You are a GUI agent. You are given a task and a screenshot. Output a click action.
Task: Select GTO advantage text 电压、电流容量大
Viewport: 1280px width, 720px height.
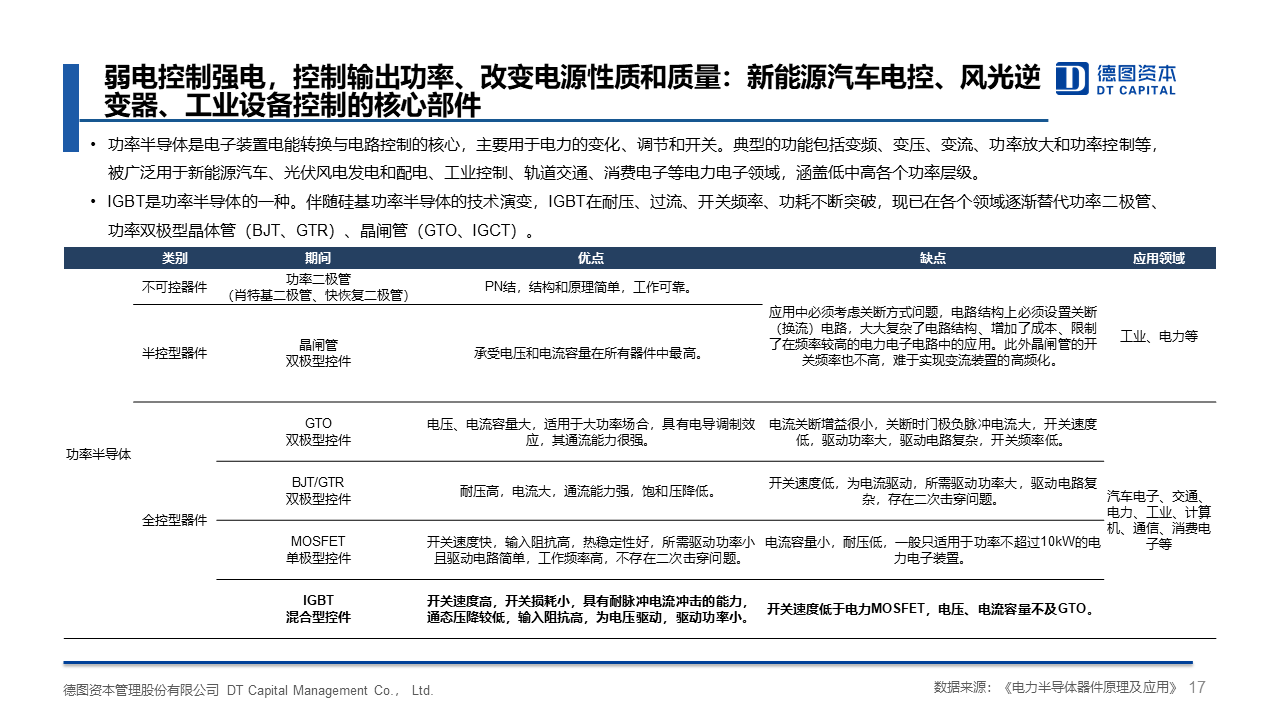[591, 431]
